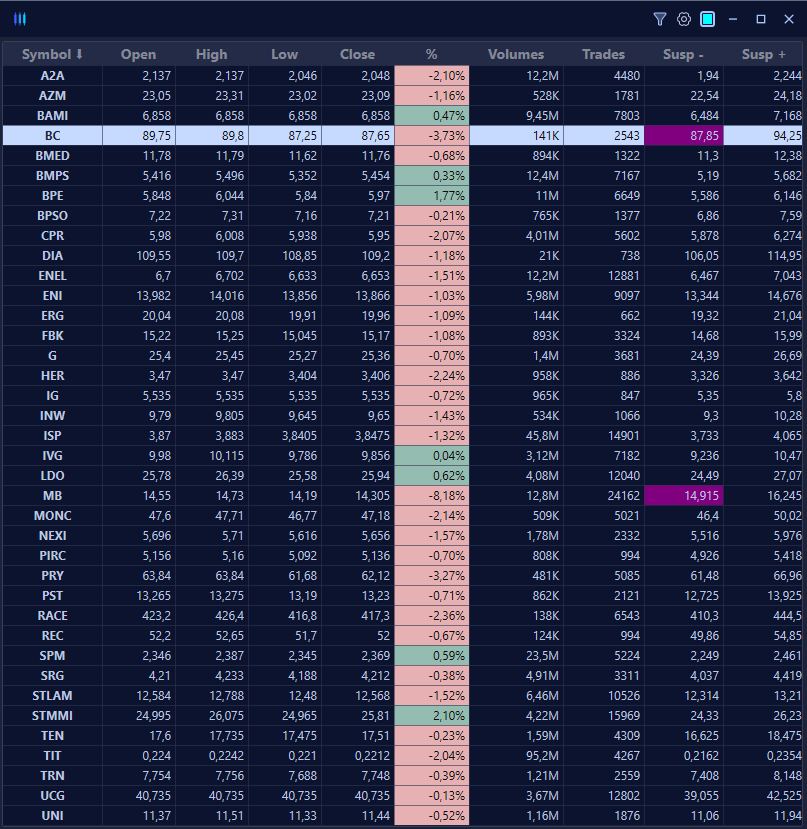Select the FBK symbol cell
This screenshot has width=807, height=829.
tap(52, 336)
